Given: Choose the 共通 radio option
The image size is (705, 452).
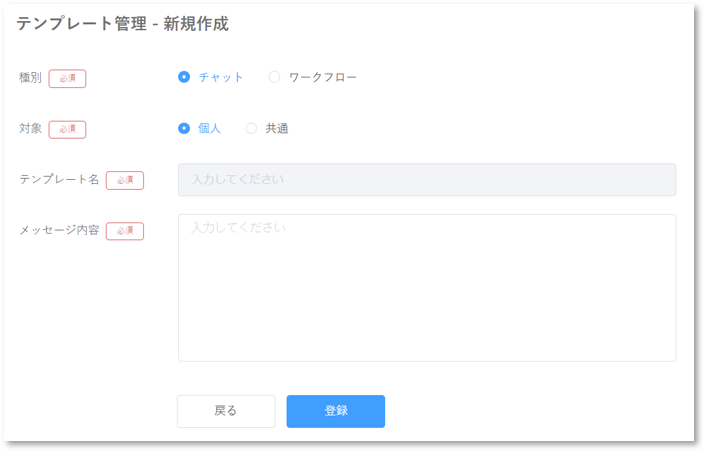Looking at the screenshot, I should pos(252,128).
